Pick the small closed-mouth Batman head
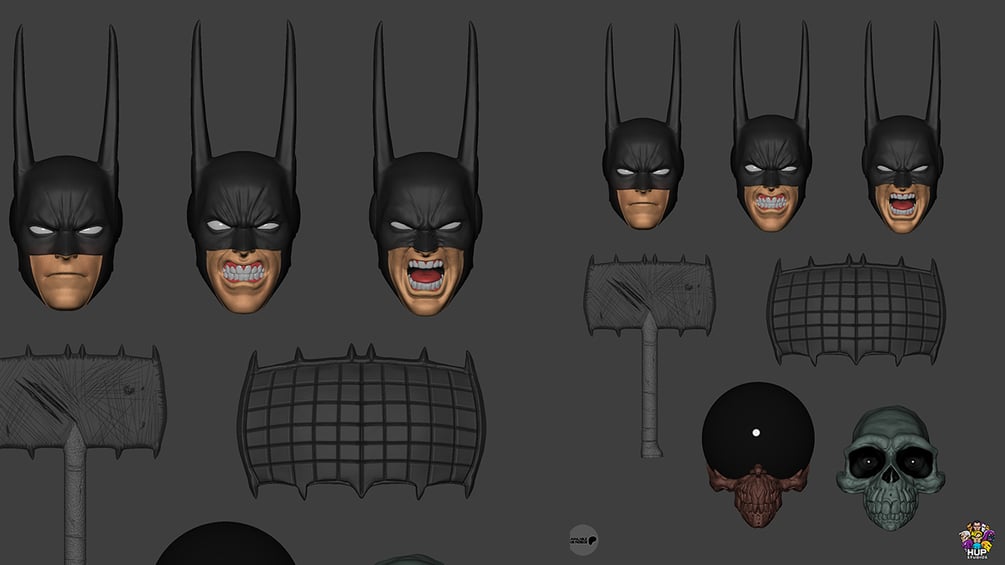Viewport: 1005px width, 565px height. click(643, 126)
